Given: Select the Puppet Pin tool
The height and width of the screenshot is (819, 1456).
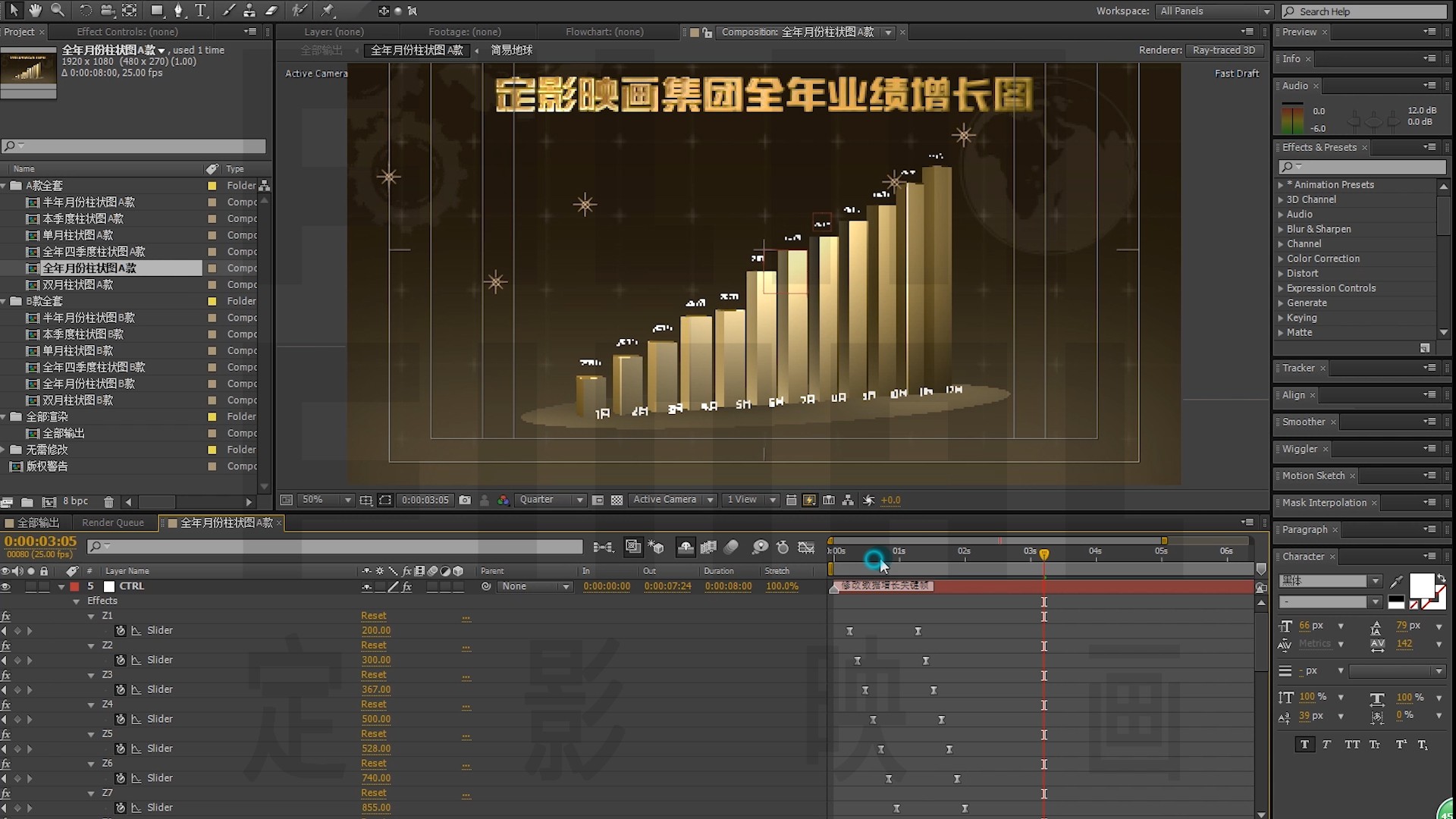Looking at the screenshot, I should pos(328,10).
